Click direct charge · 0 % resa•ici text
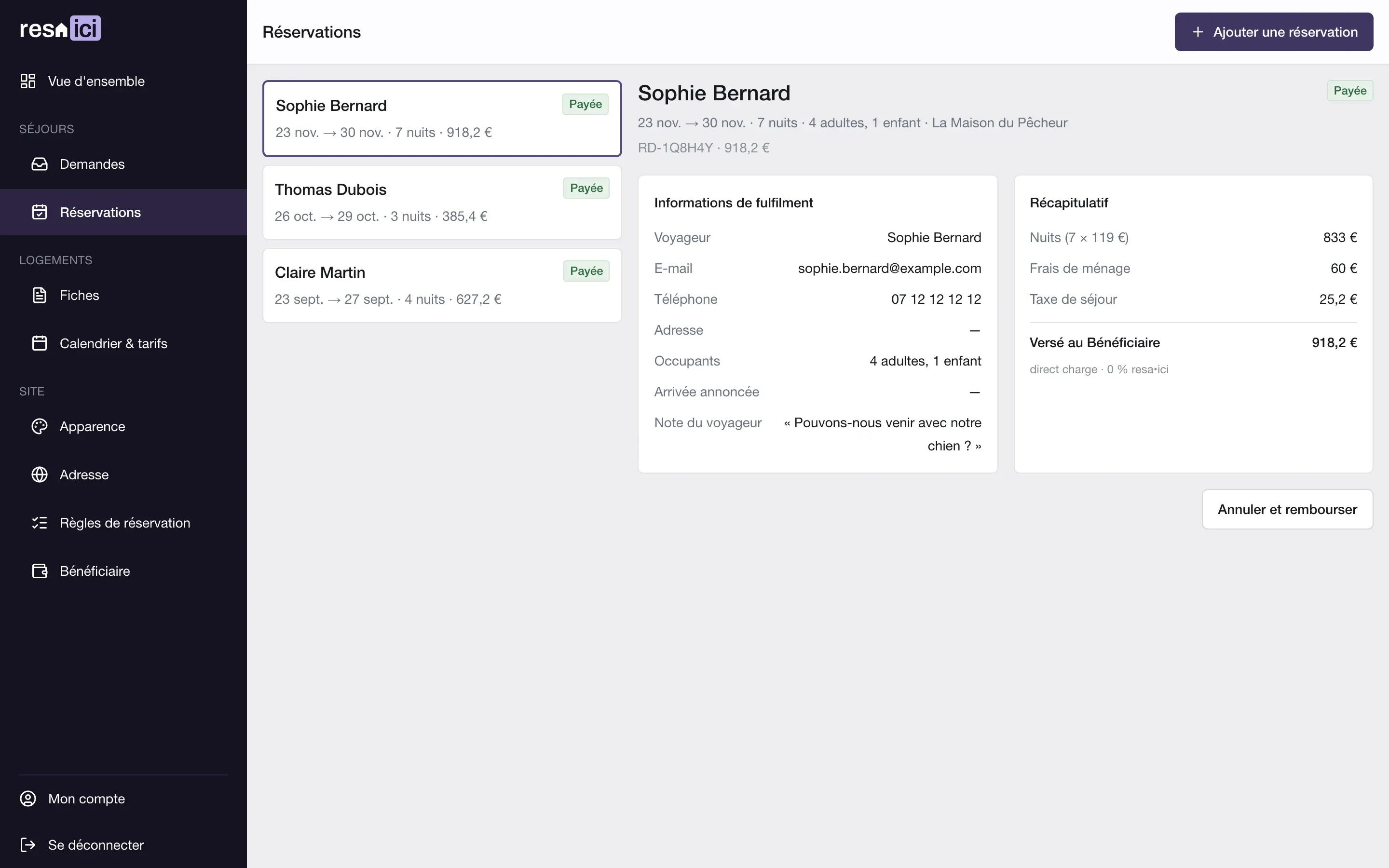 coord(1099,369)
